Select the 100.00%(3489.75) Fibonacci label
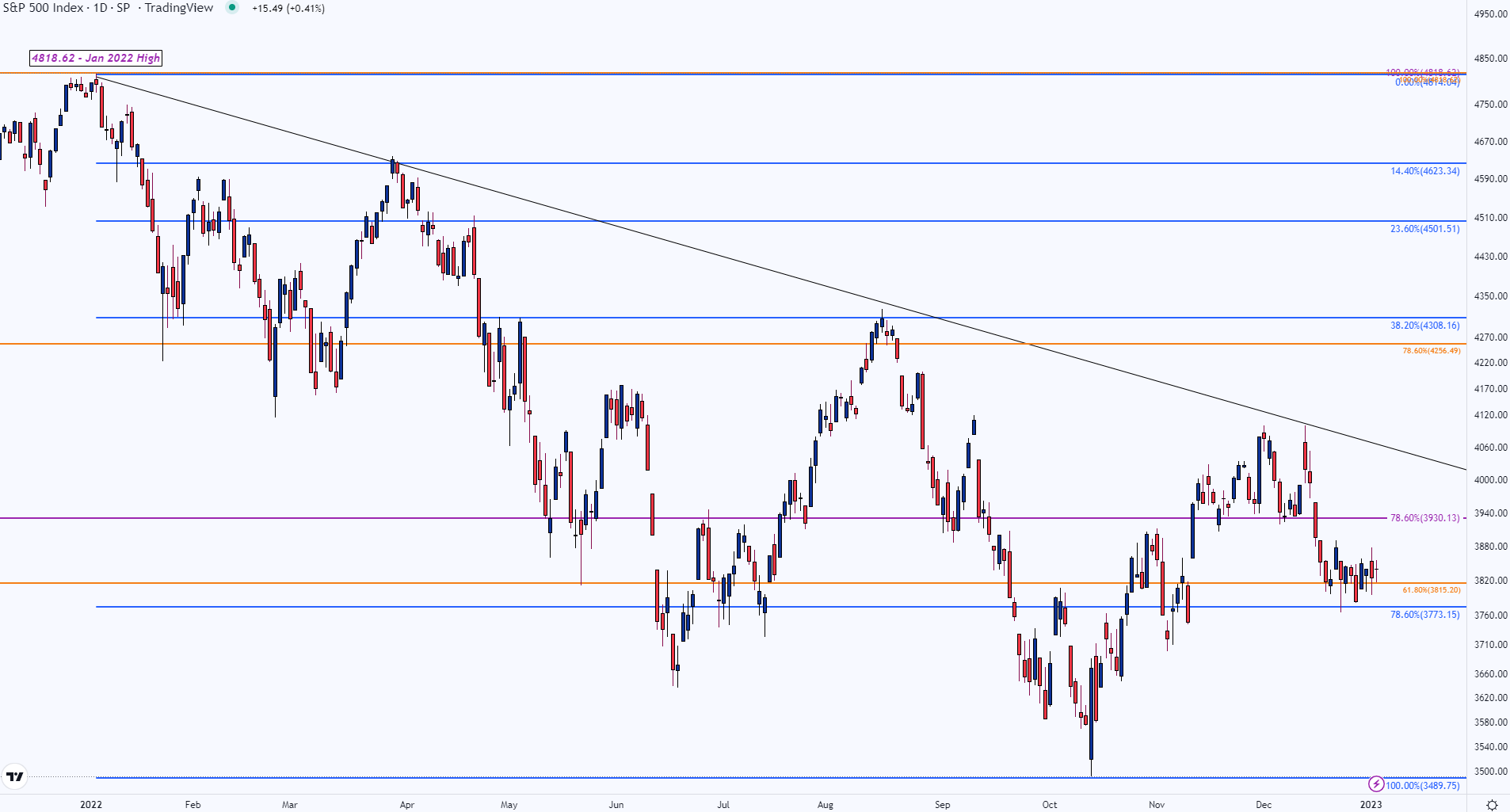 1423,786
